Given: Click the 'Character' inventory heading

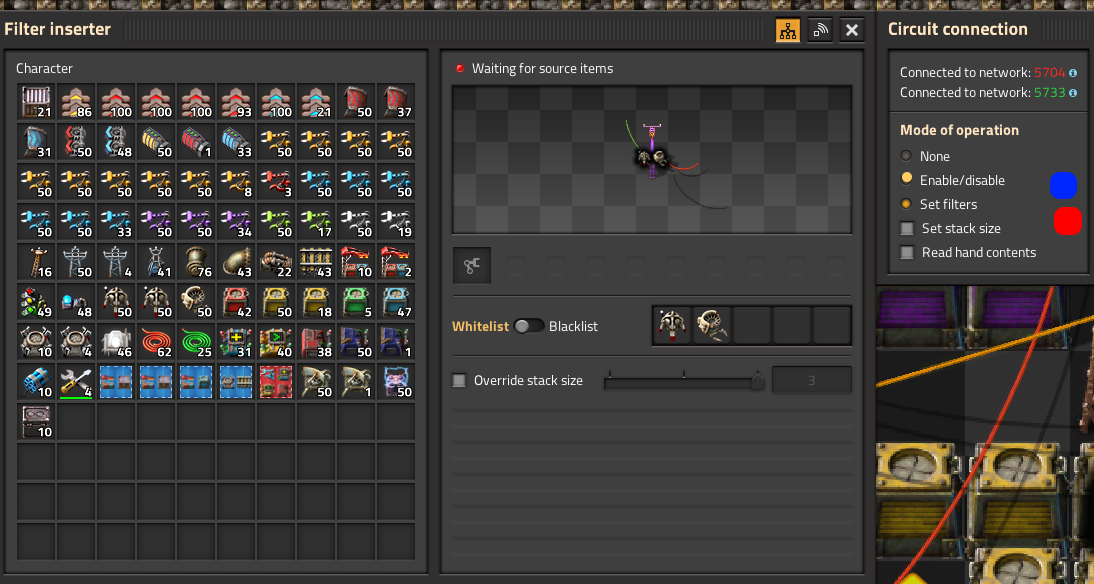Looking at the screenshot, I should 45,68.
